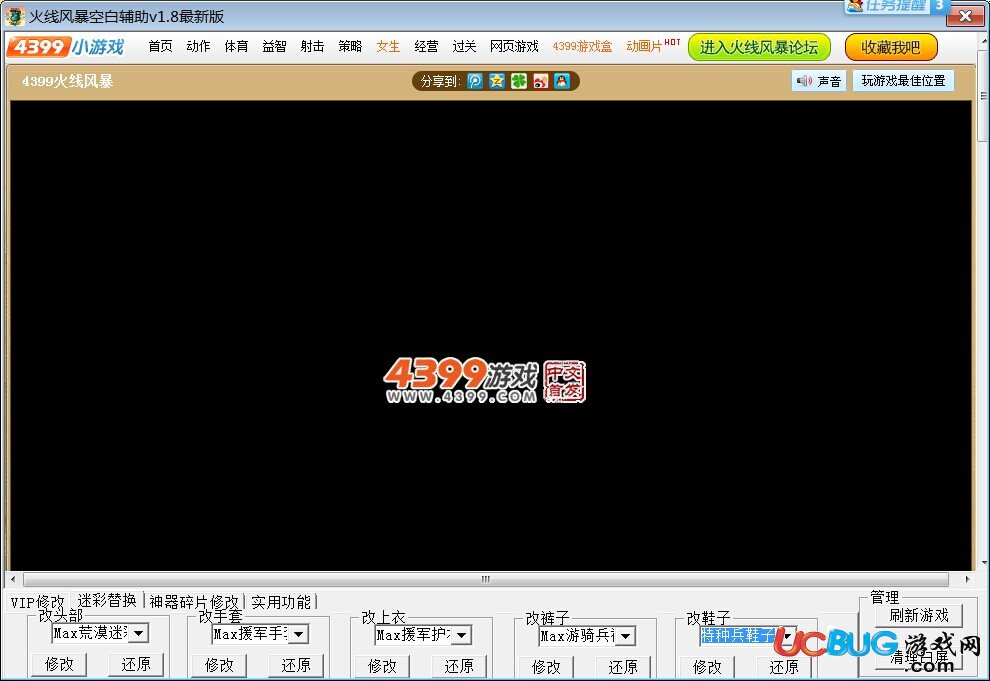
Task: Open the 网页游戏 link
Action: click(x=514, y=46)
